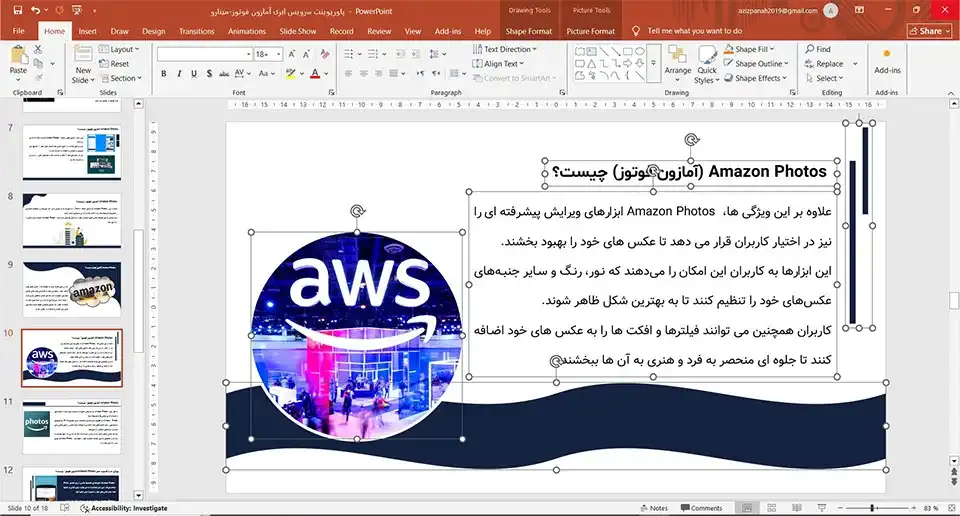The height and width of the screenshot is (516, 960).
Task: Switch to Reading View icon
Action: click(797, 508)
